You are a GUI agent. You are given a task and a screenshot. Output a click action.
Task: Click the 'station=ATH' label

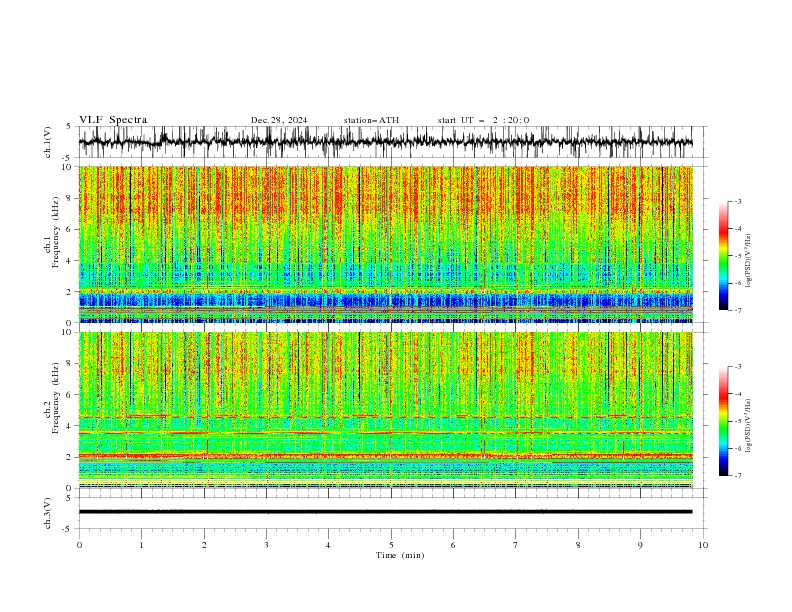coord(371,120)
